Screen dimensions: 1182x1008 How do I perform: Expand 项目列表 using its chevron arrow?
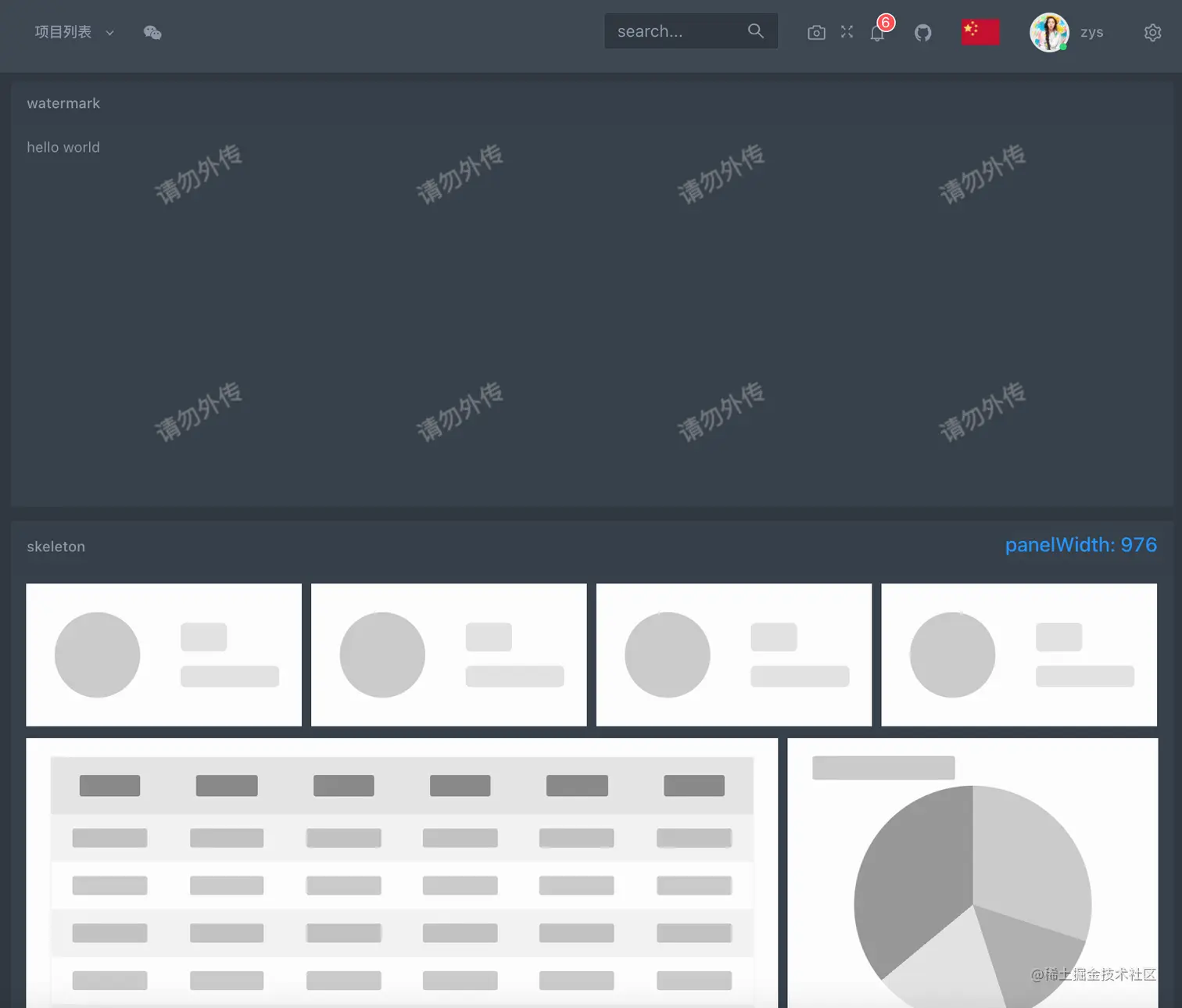pos(109,33)
